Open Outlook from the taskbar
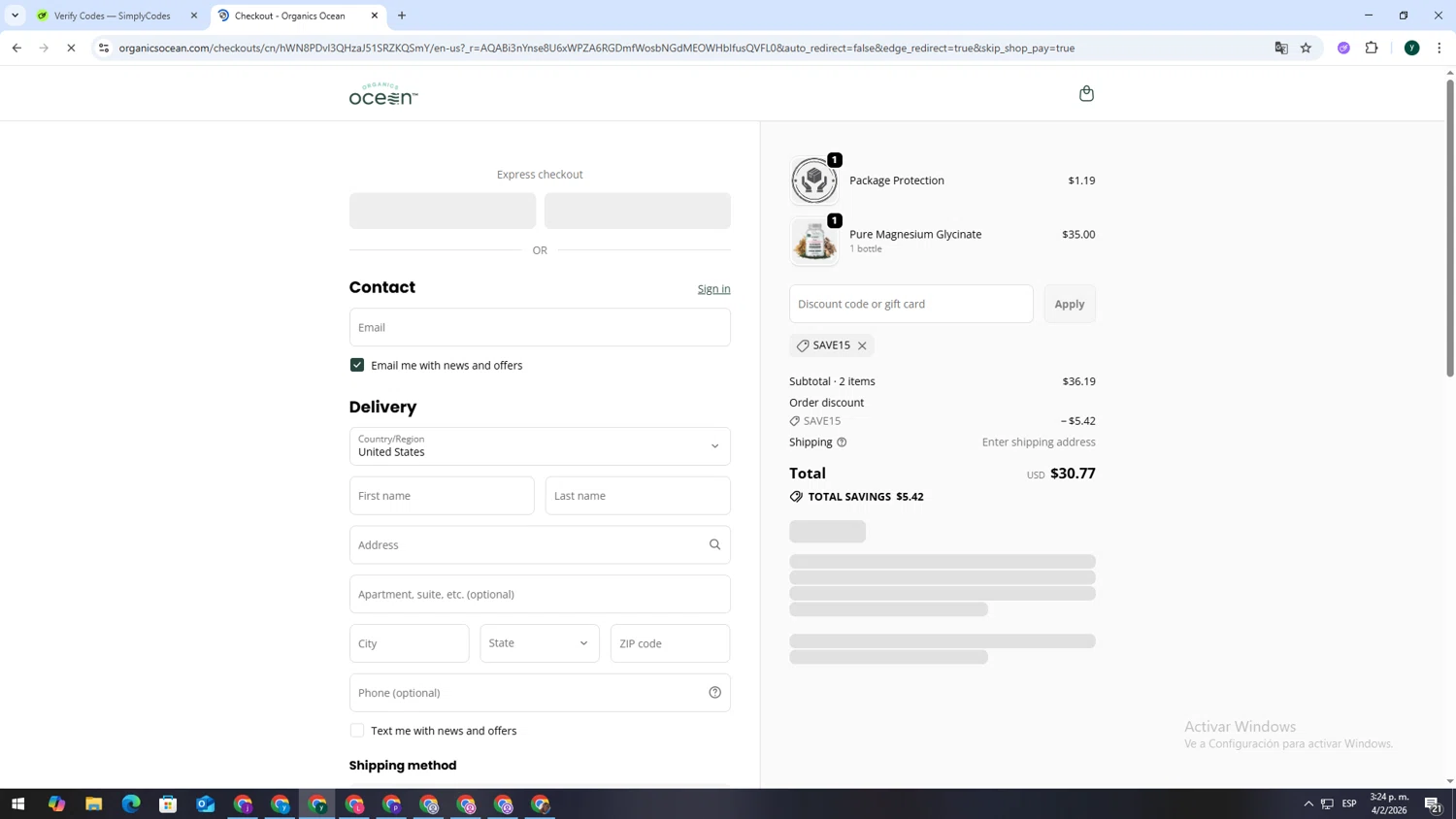Image resolution: width=1456 pixels, height=819 pixels. point(206,803)
